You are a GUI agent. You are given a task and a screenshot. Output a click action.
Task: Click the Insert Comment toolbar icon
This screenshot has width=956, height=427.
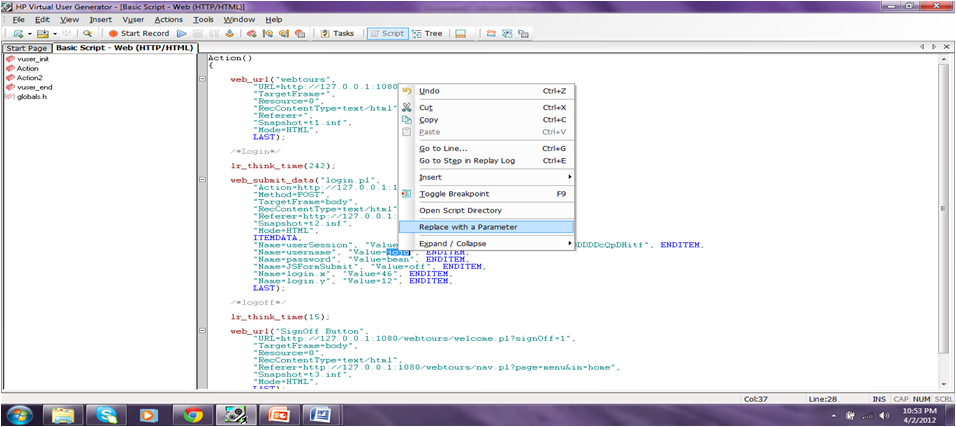pyautogui.click(x=299, y=34)
